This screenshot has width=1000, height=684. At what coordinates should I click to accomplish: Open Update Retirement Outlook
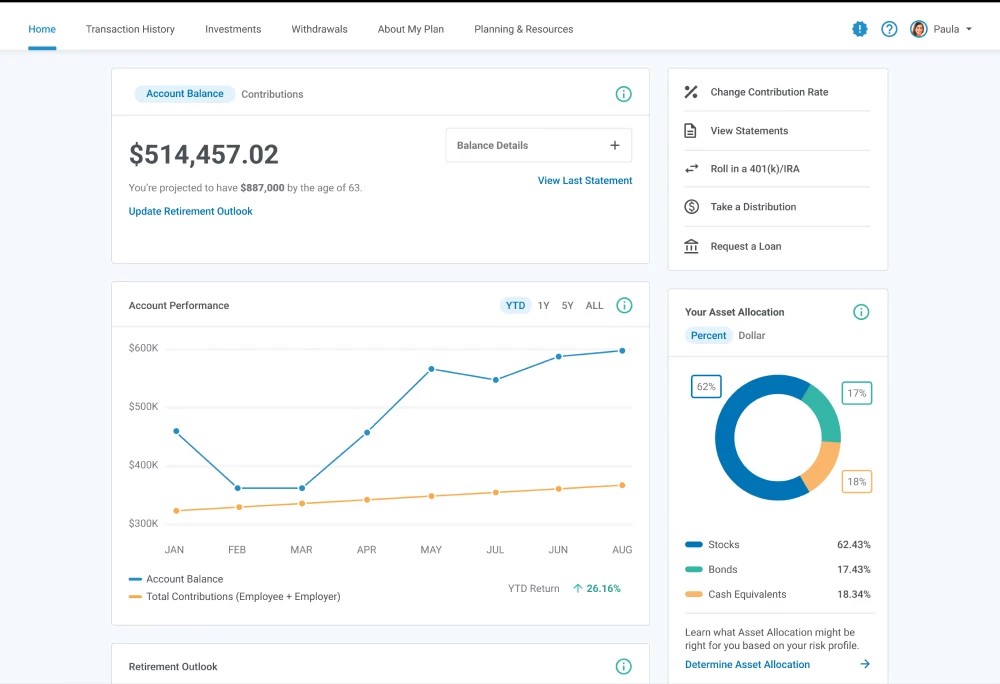pos(190,211)
